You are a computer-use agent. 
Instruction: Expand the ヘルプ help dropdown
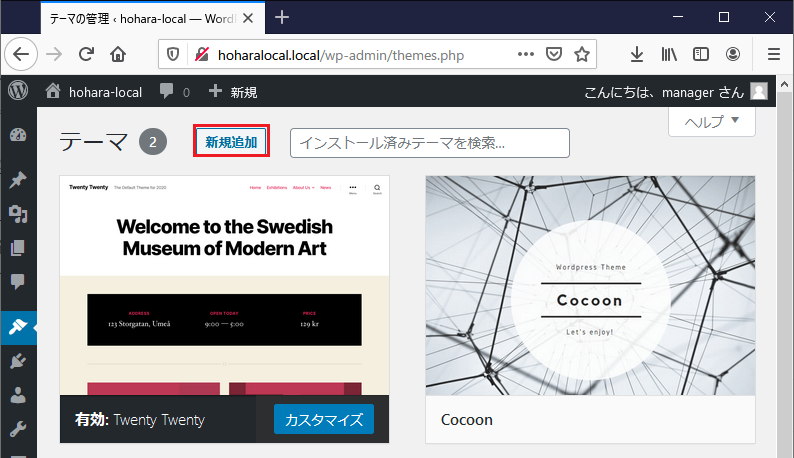(712, 121)
